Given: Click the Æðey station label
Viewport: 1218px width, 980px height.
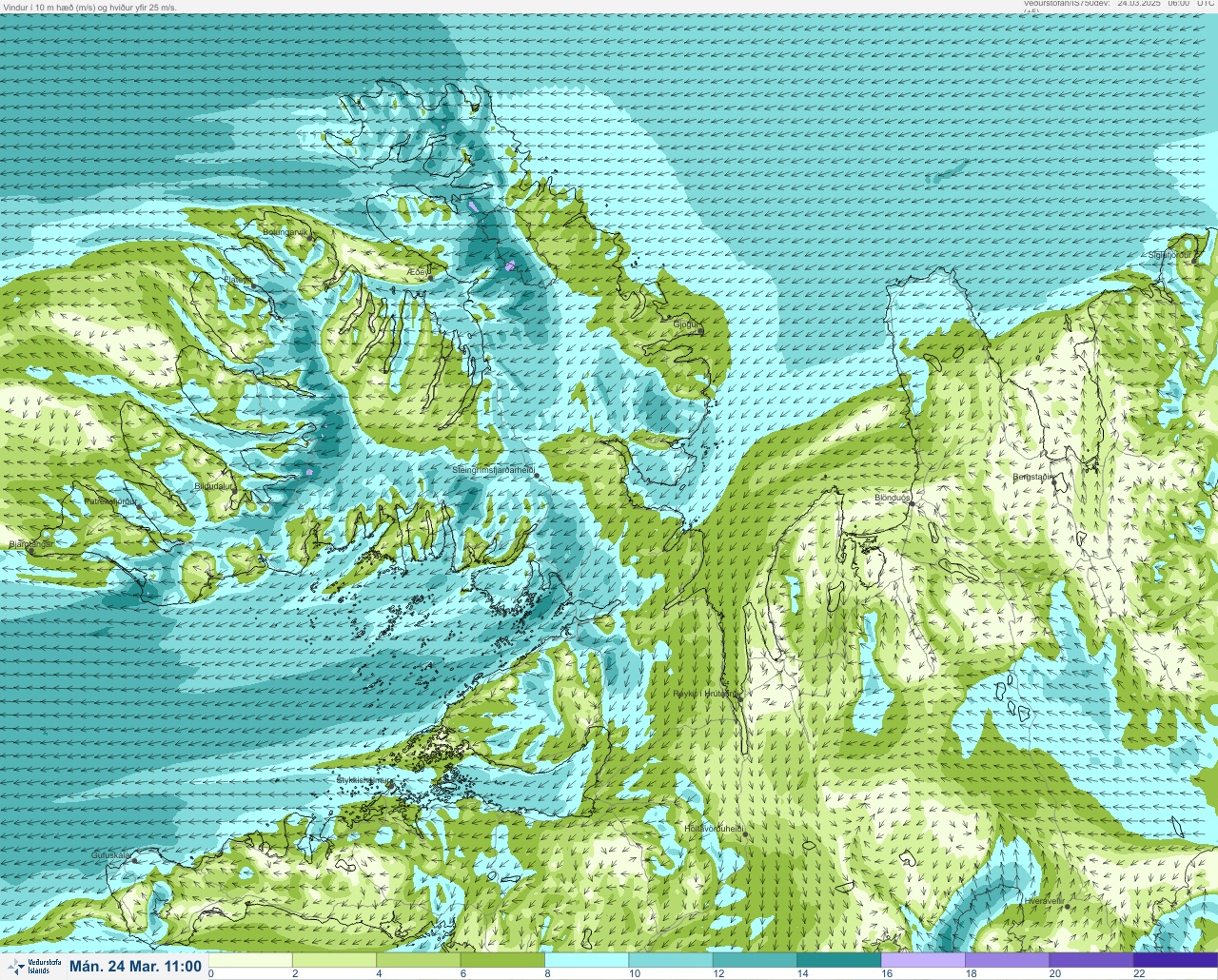Looking at the screenshot, I should tap(418, 272).
